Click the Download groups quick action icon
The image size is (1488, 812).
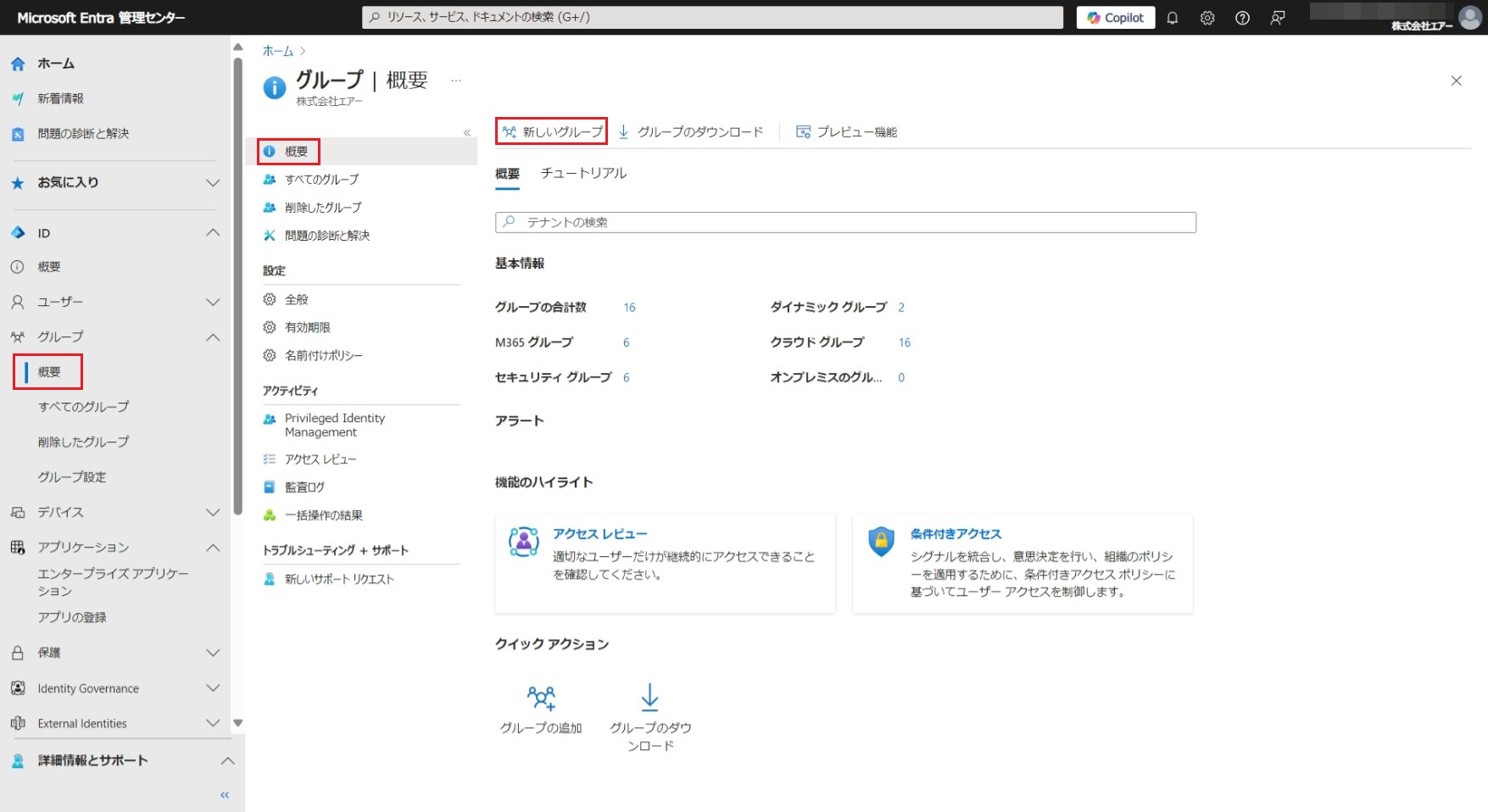(649, 698)
